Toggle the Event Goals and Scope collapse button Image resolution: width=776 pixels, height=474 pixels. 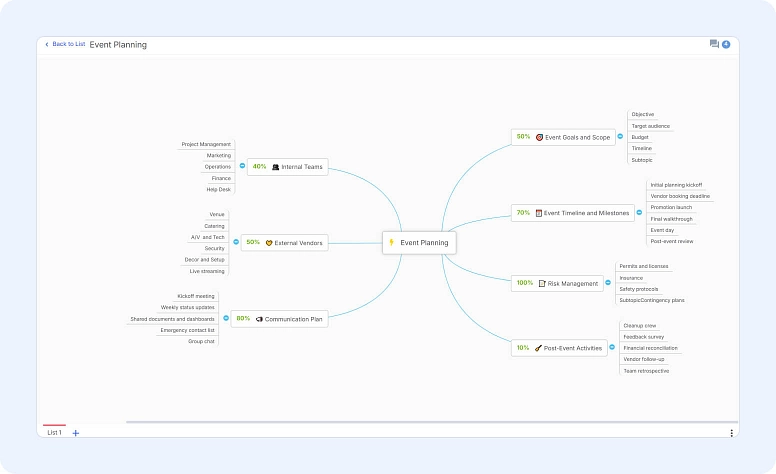click(620, 137)
